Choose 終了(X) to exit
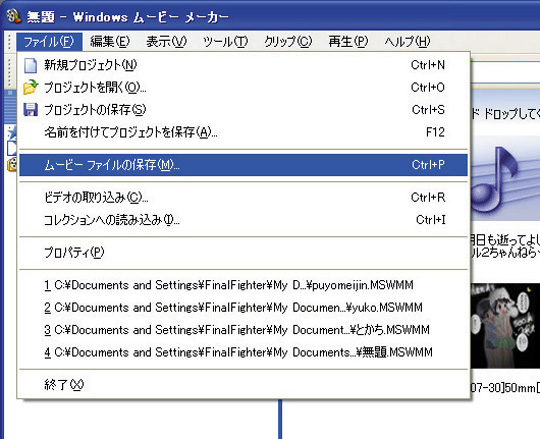 tap(243, 385)
